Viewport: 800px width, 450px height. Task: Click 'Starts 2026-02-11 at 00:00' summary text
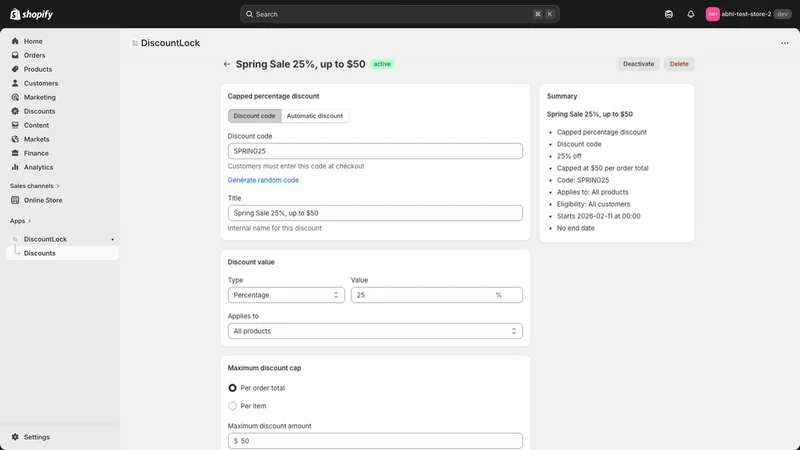(598, 216)
